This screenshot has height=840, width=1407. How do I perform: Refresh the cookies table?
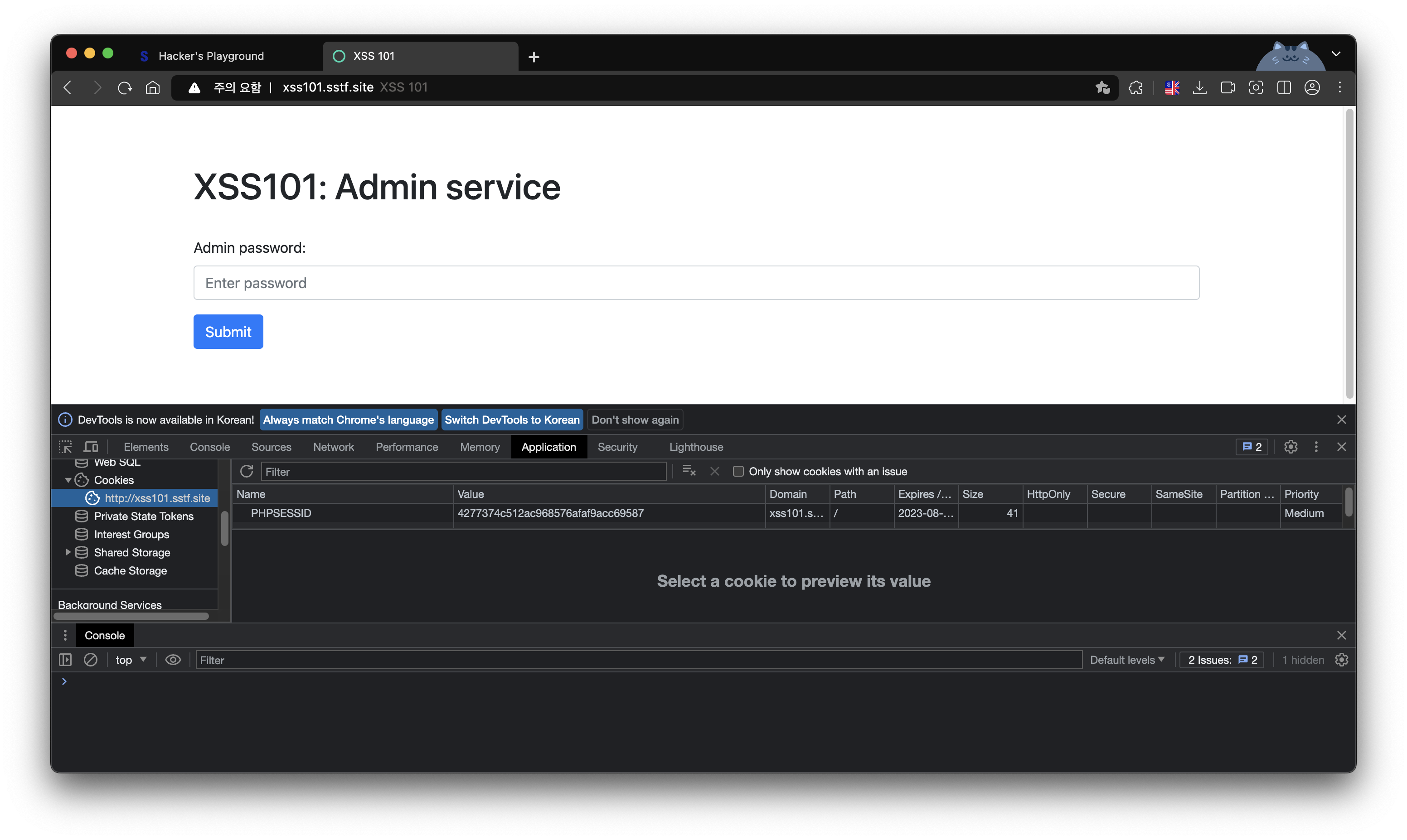click(246, 472)
